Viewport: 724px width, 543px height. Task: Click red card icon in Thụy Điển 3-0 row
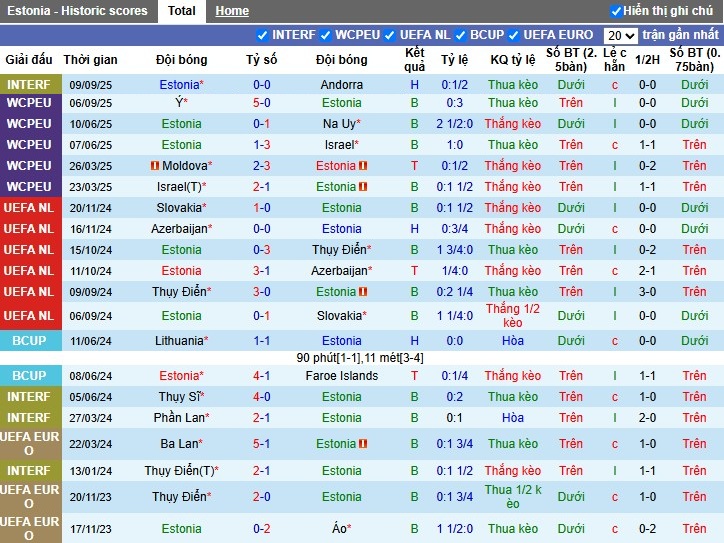click(363, 292)
